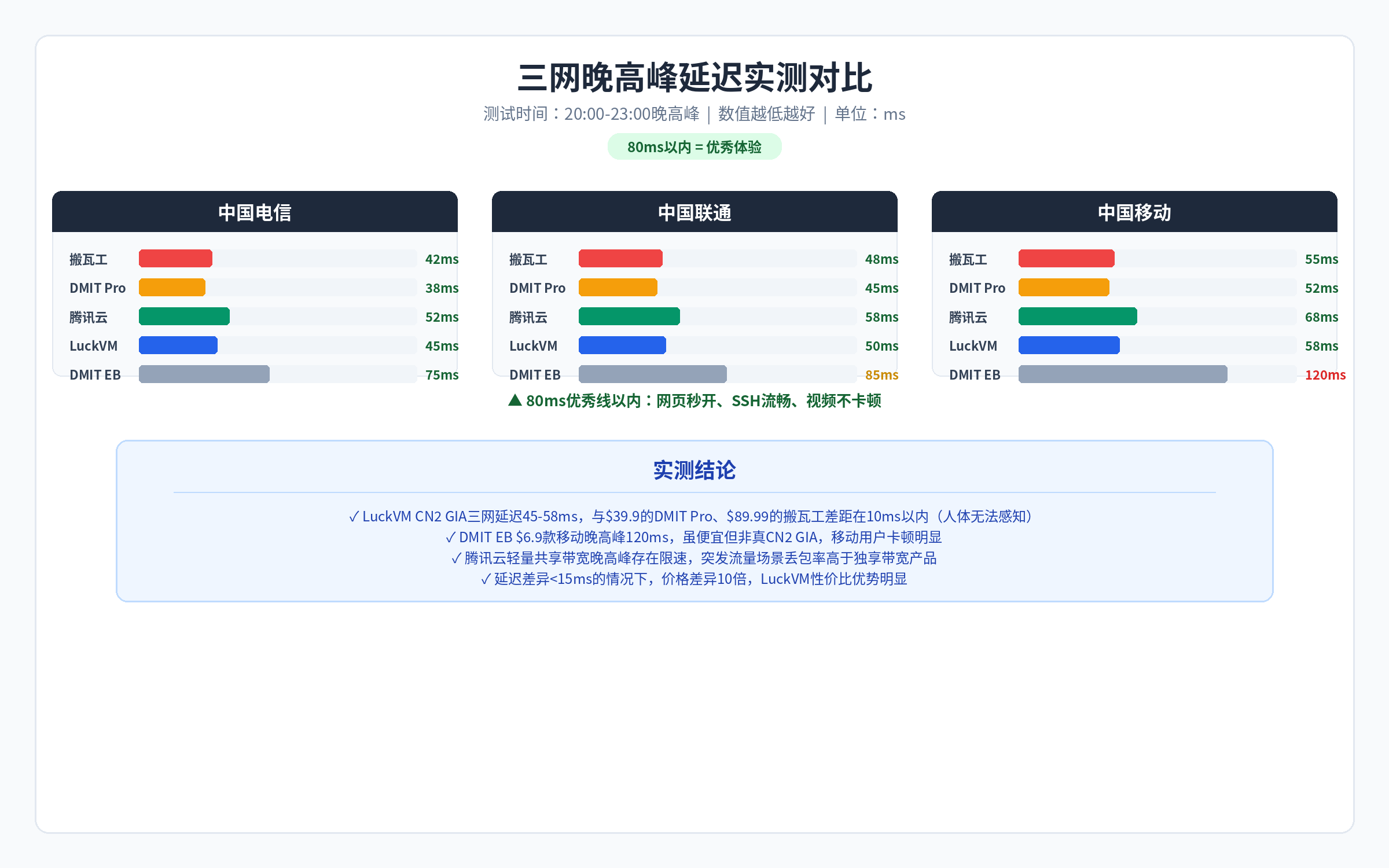The image size is (1389, 868).
Task: Click the 80ms以内 = 优秀体验 badge
Action: [694, 147]
